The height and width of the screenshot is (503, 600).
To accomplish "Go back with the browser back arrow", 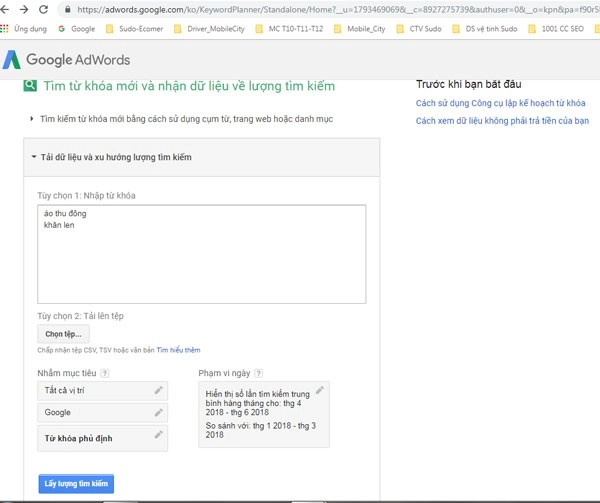I will point(5,9).
